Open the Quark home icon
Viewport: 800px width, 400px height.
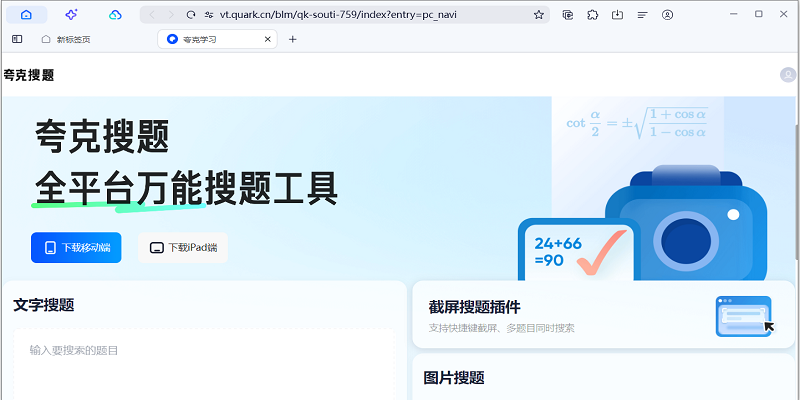[26, 15]
